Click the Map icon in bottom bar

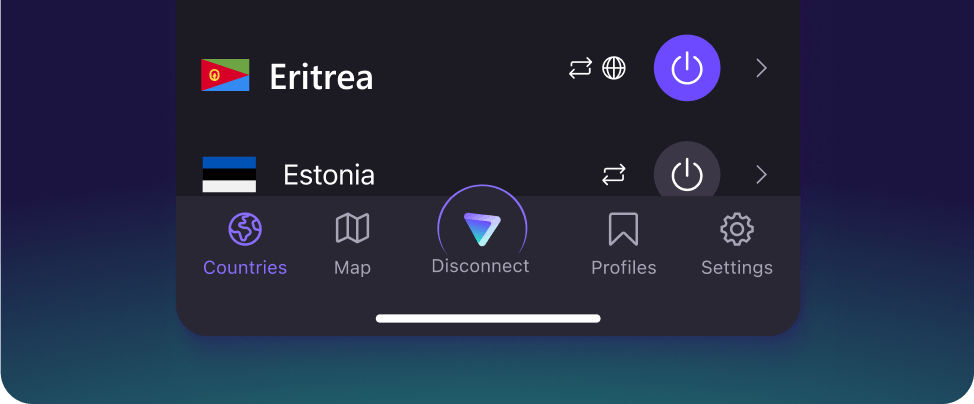352,228
